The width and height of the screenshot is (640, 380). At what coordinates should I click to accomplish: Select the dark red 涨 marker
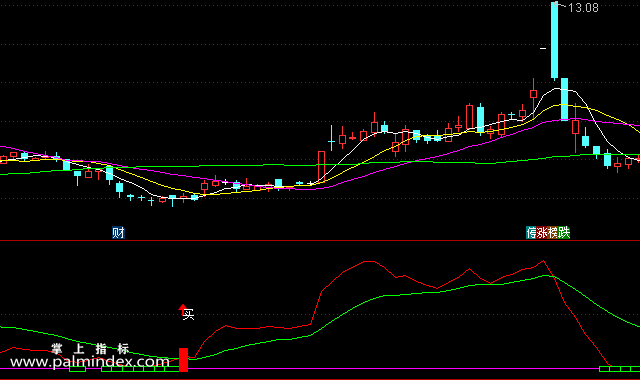coord(542,233)
